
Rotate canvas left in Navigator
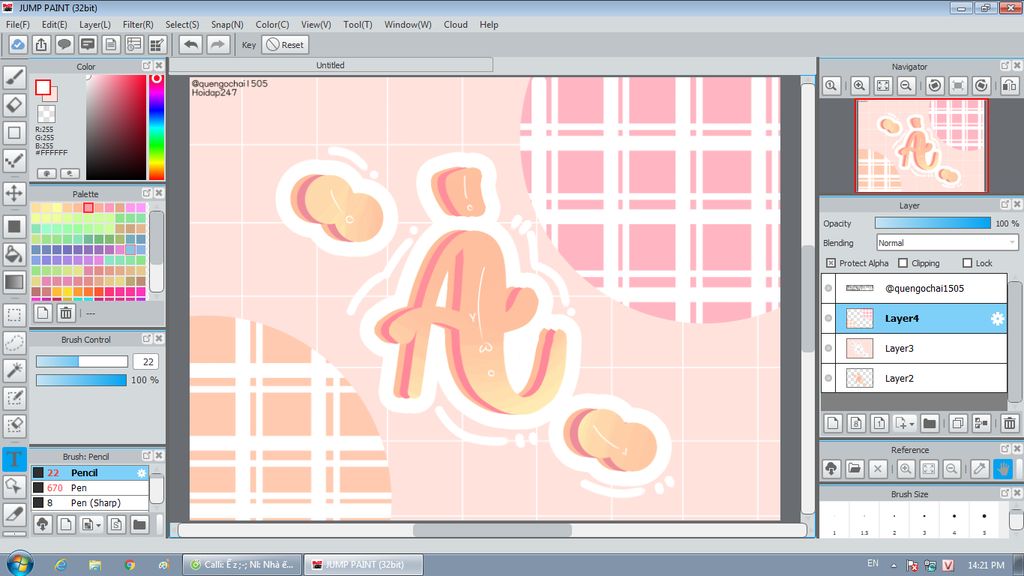(935, 86)
